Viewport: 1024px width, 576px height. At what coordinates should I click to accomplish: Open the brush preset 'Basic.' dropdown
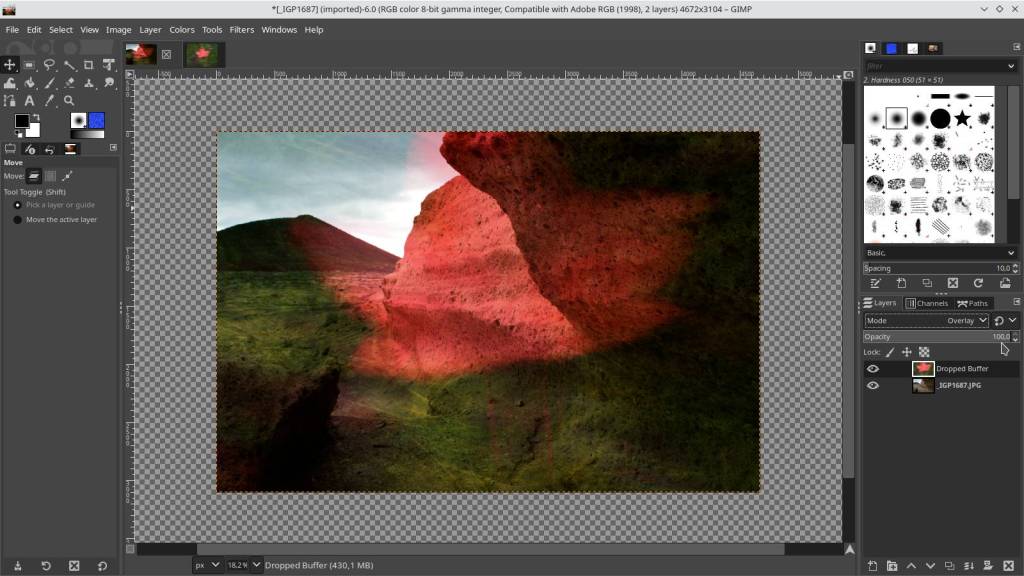click(940, 253)
